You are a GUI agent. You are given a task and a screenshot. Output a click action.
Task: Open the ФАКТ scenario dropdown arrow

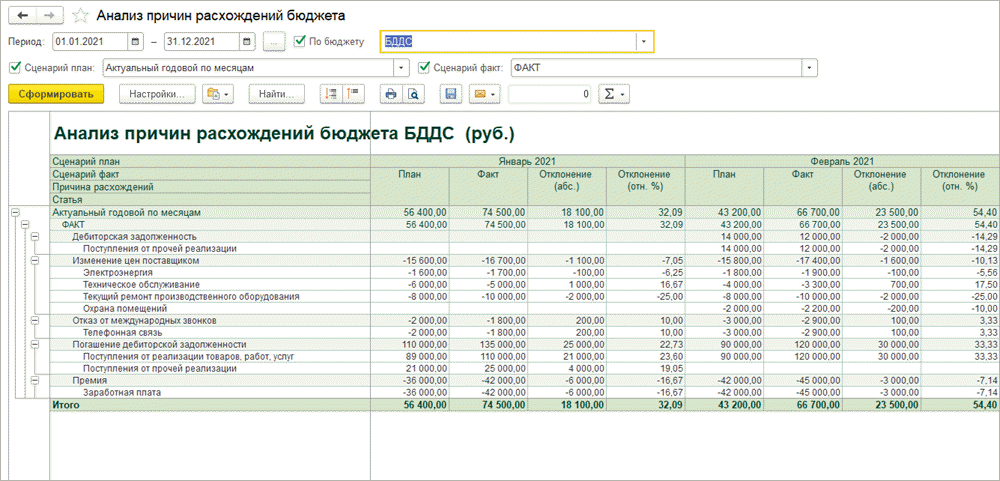click(x=809, y=68)
